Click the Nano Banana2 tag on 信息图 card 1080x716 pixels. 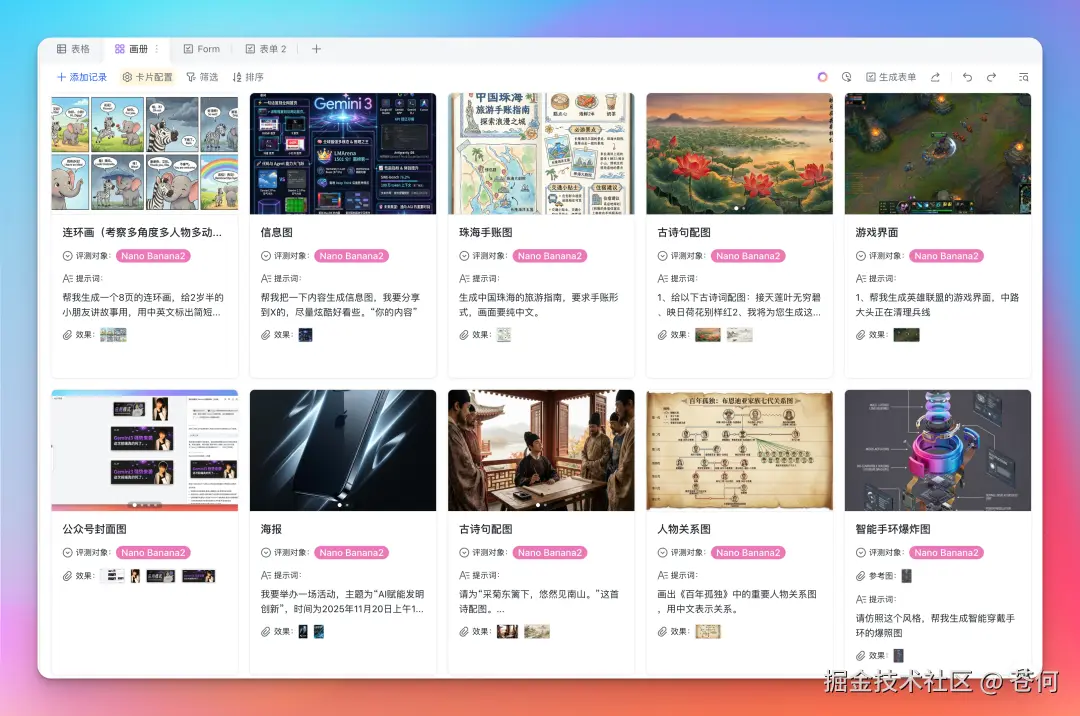(x=351, y=256)
